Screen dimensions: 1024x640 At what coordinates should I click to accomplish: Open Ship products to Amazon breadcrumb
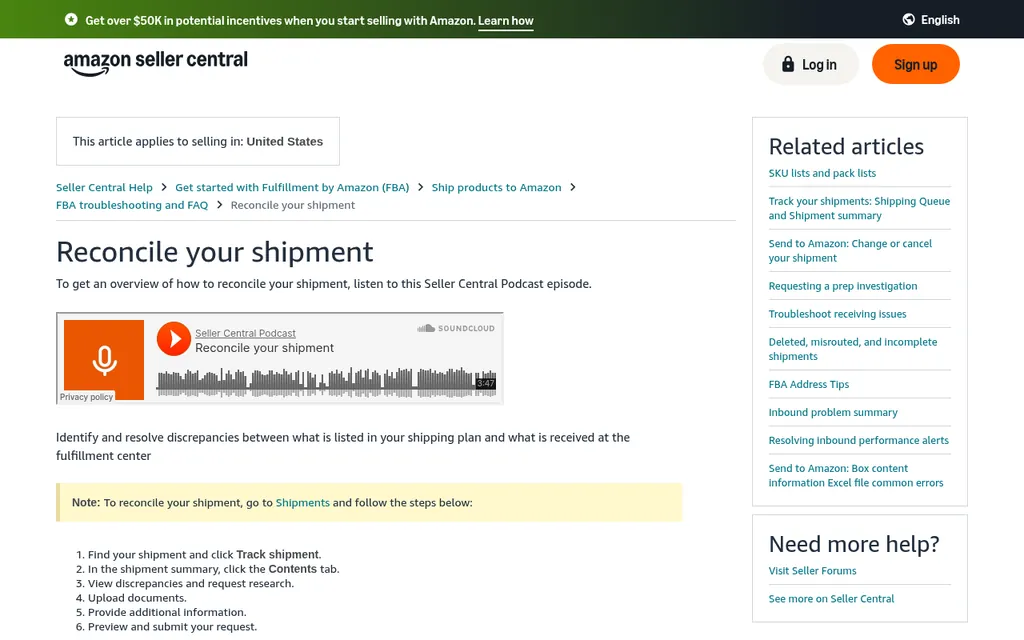pos(496,187)
